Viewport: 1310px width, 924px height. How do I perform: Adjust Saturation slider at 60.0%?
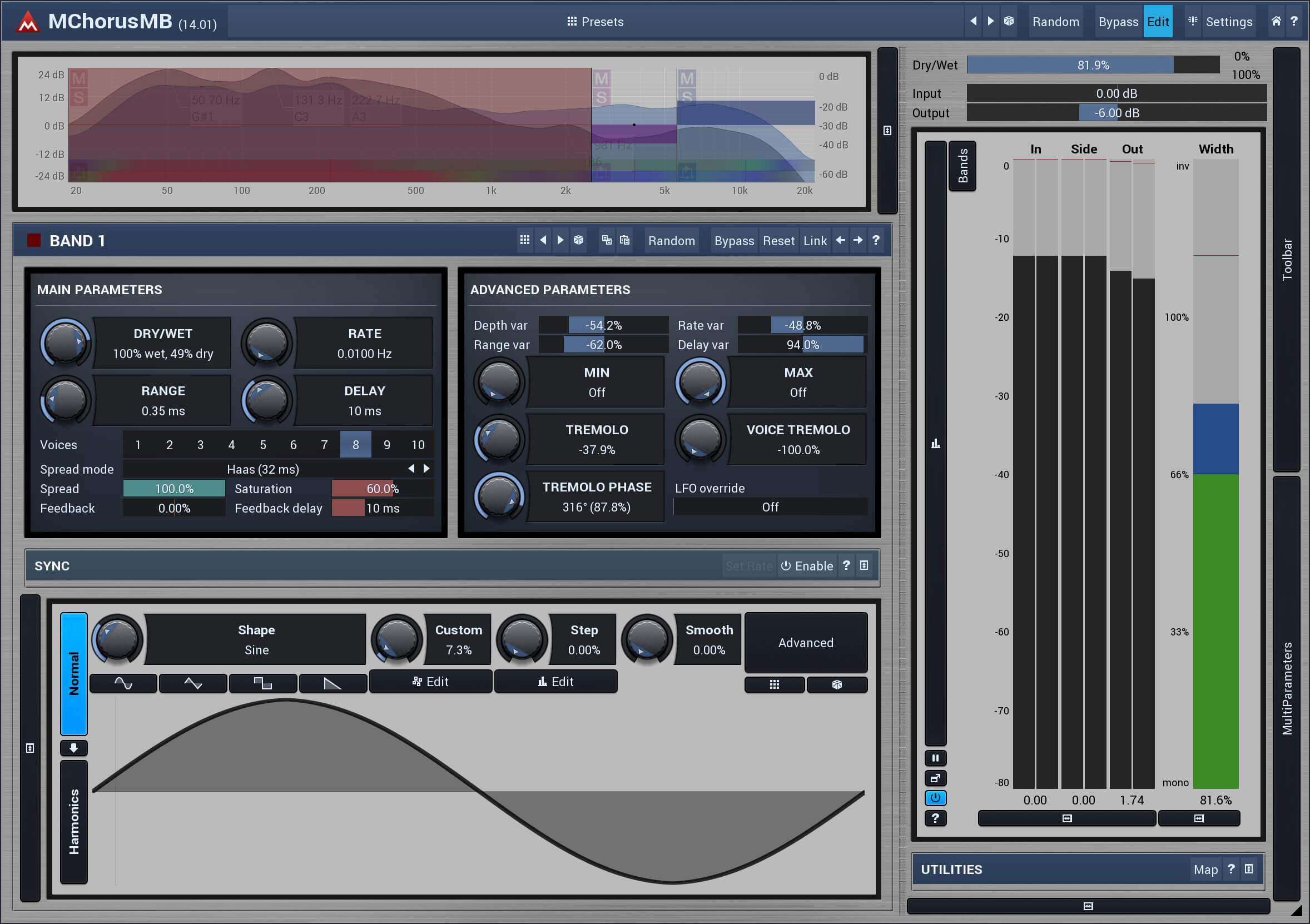(383, 489)
